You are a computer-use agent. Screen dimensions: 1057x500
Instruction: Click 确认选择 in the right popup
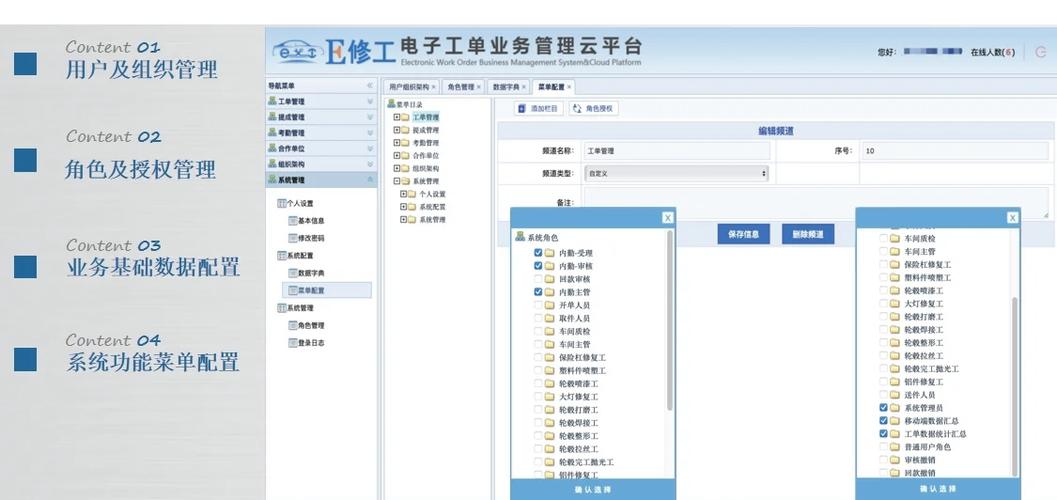pos(938,489)
